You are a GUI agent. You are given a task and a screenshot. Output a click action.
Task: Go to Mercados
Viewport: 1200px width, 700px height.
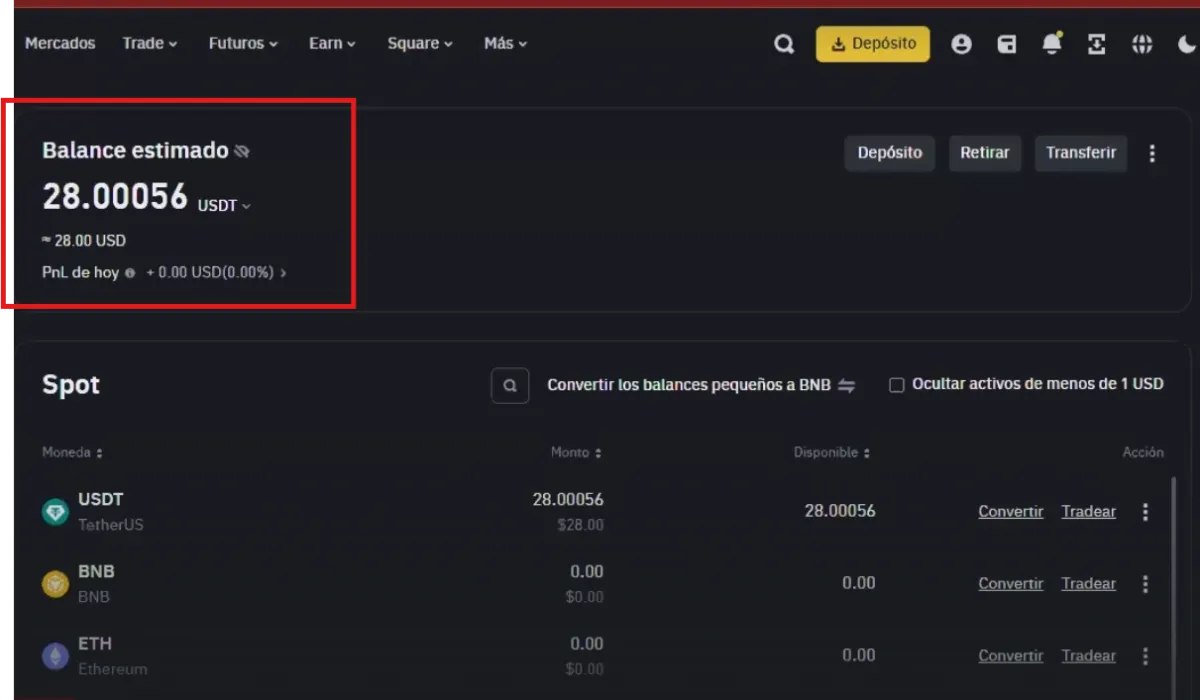click(60, 43)
